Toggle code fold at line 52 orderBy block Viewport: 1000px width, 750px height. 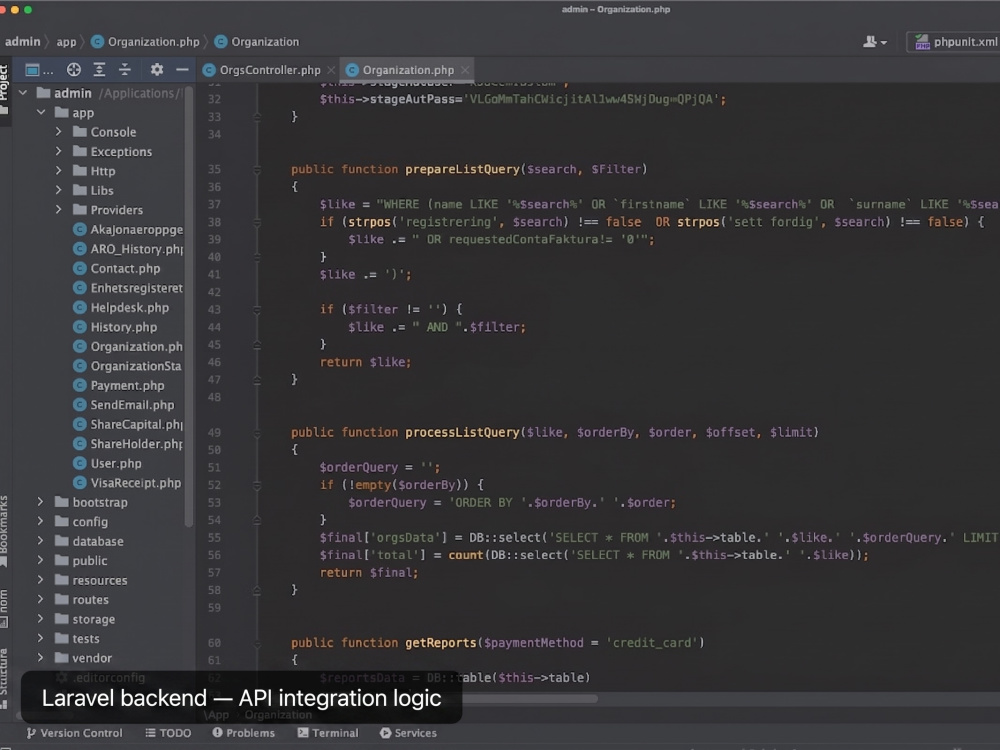point(257,485)
